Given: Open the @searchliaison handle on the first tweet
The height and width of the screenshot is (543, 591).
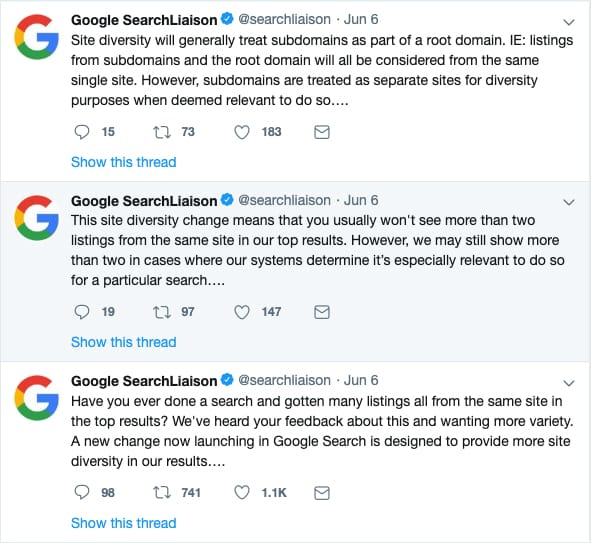Looking at the screenshot, I should point(285,19).
